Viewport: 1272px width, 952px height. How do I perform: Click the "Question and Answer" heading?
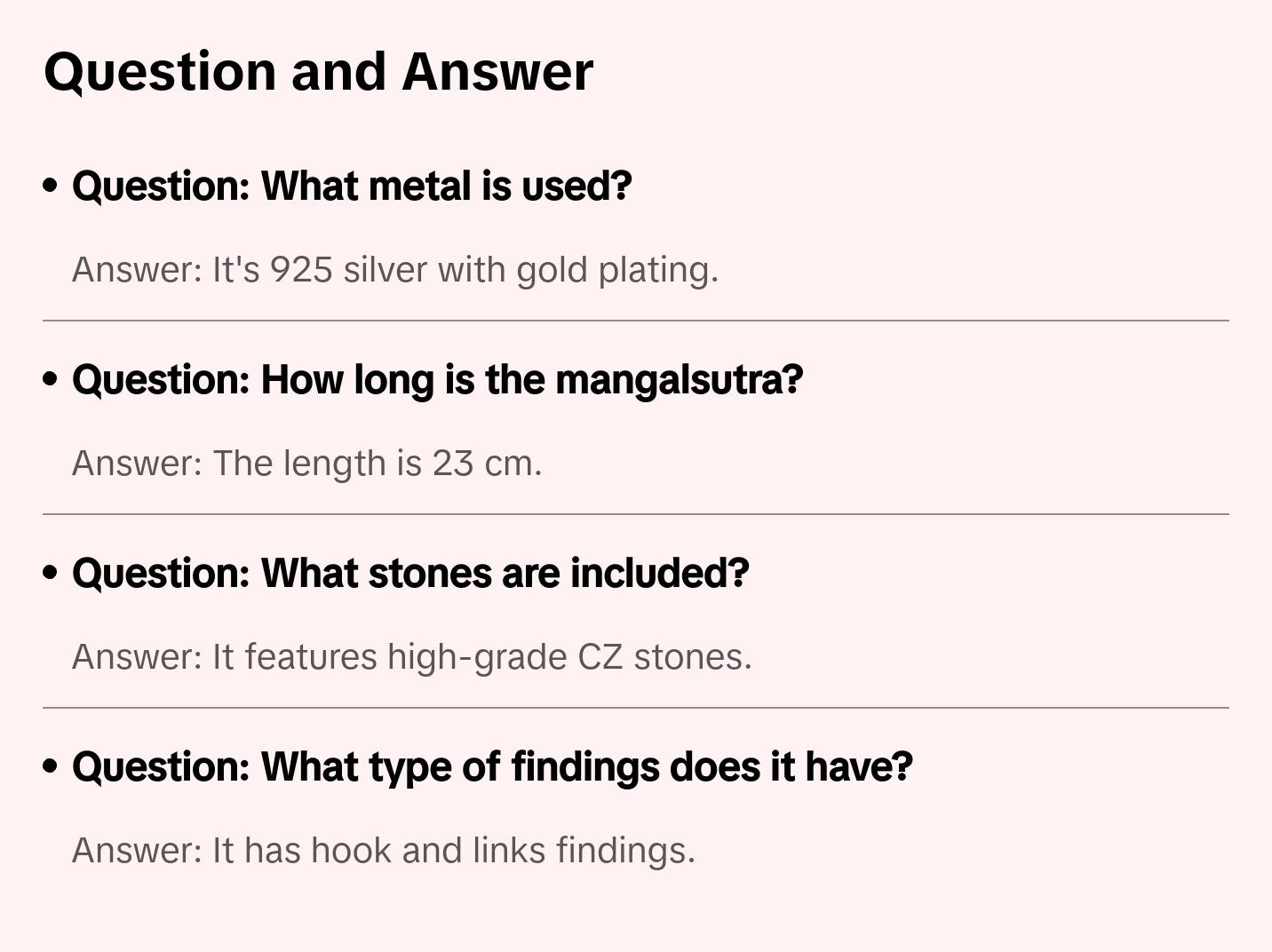tap(318, 71)
